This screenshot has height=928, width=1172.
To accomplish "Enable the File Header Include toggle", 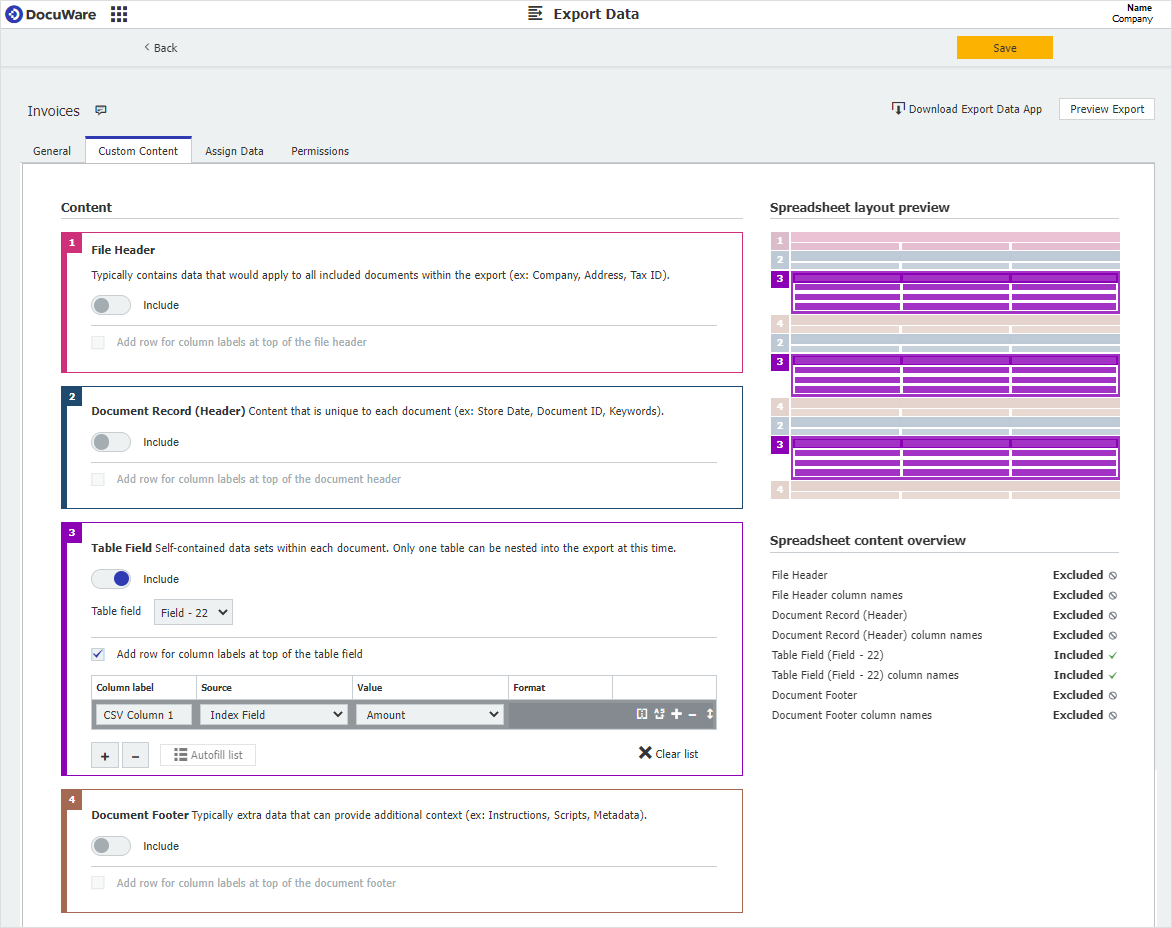I will pos(110,305).
